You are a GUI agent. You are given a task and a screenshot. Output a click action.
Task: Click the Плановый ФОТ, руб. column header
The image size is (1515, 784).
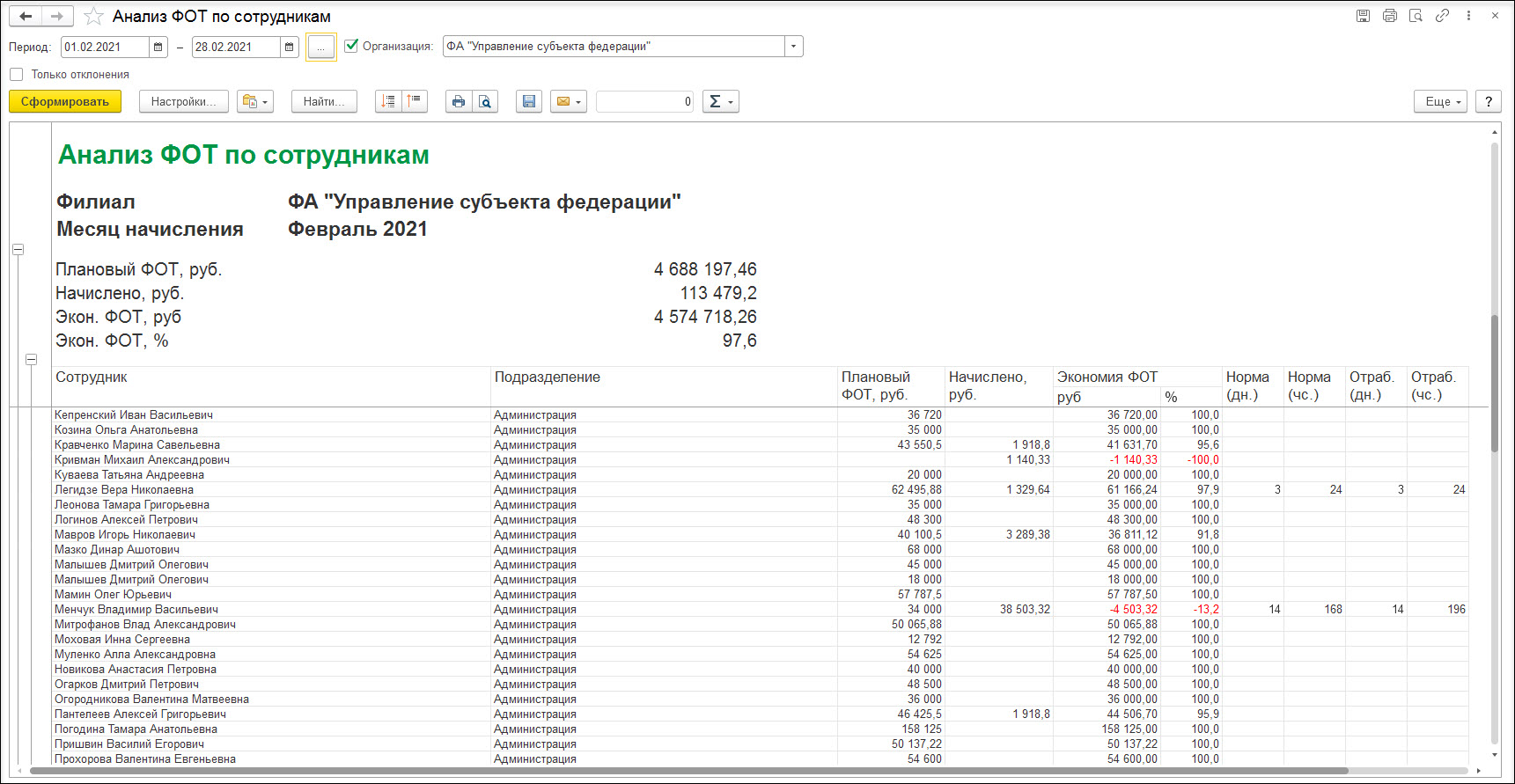(x=891, y=385)
